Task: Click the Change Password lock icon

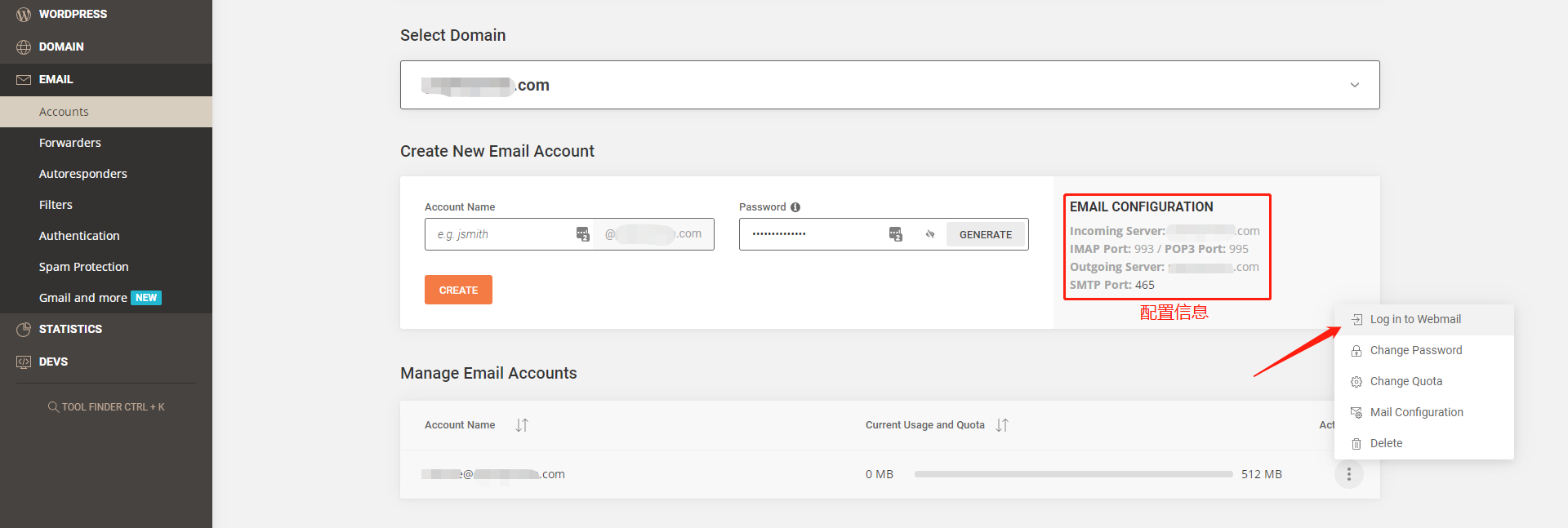Action: (x=1356, y=351)
